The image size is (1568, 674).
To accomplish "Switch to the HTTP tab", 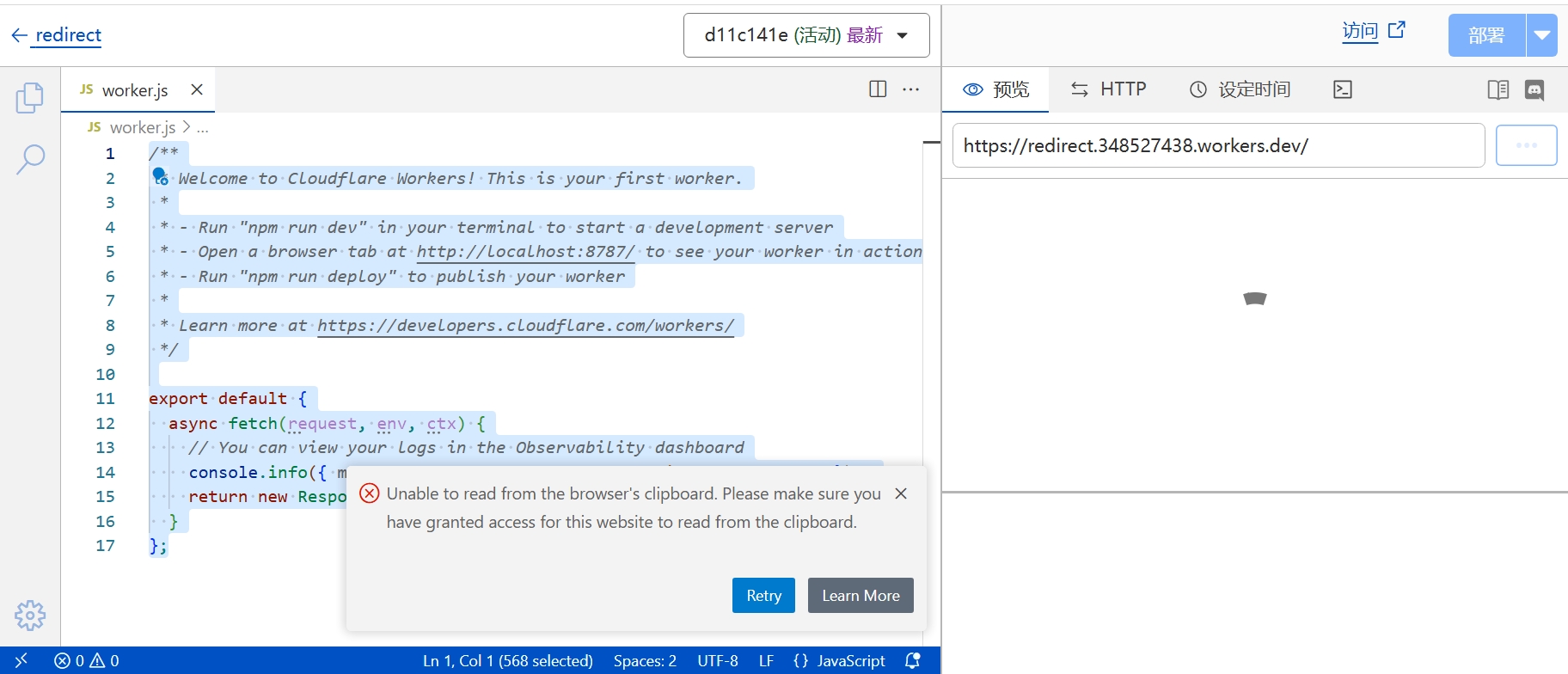I will (x=1108, y=89).
